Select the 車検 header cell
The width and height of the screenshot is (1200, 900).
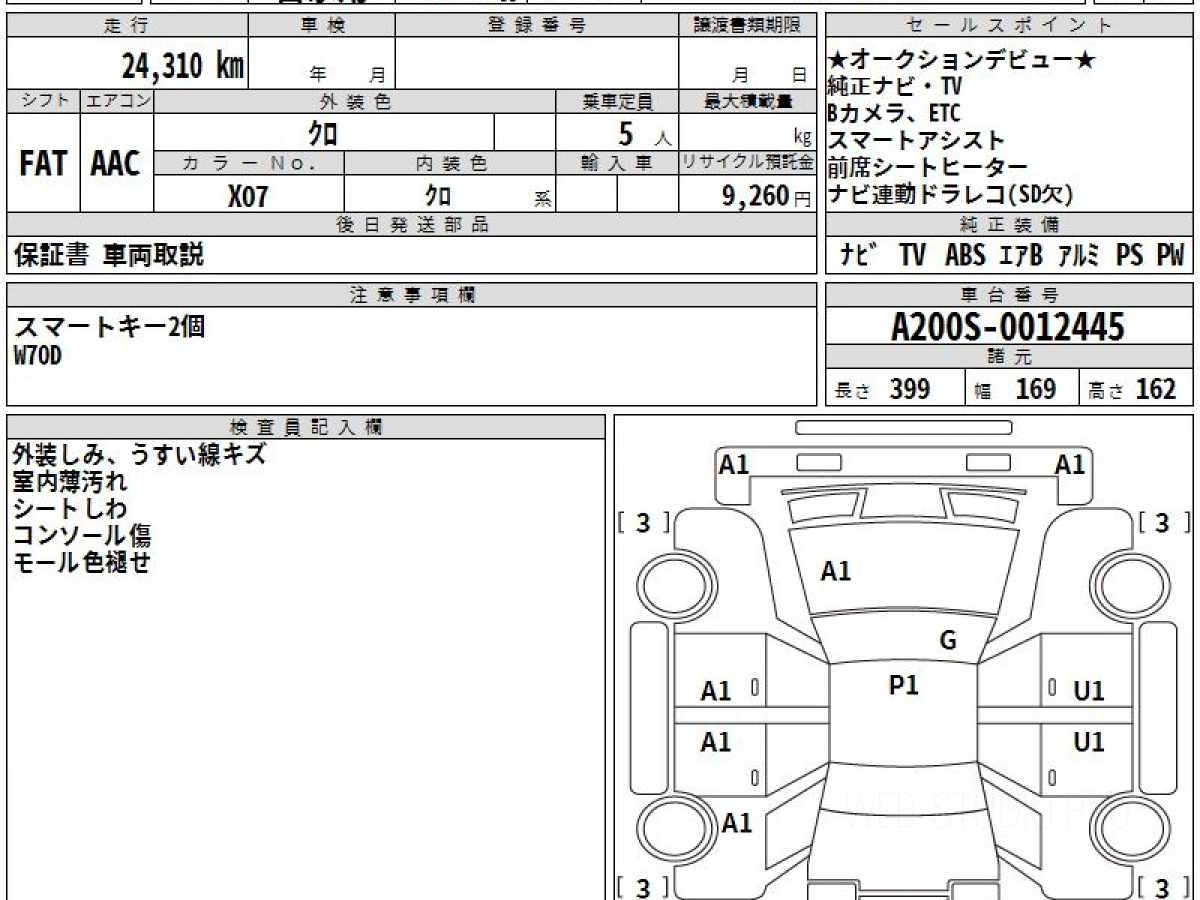(322, 26)
